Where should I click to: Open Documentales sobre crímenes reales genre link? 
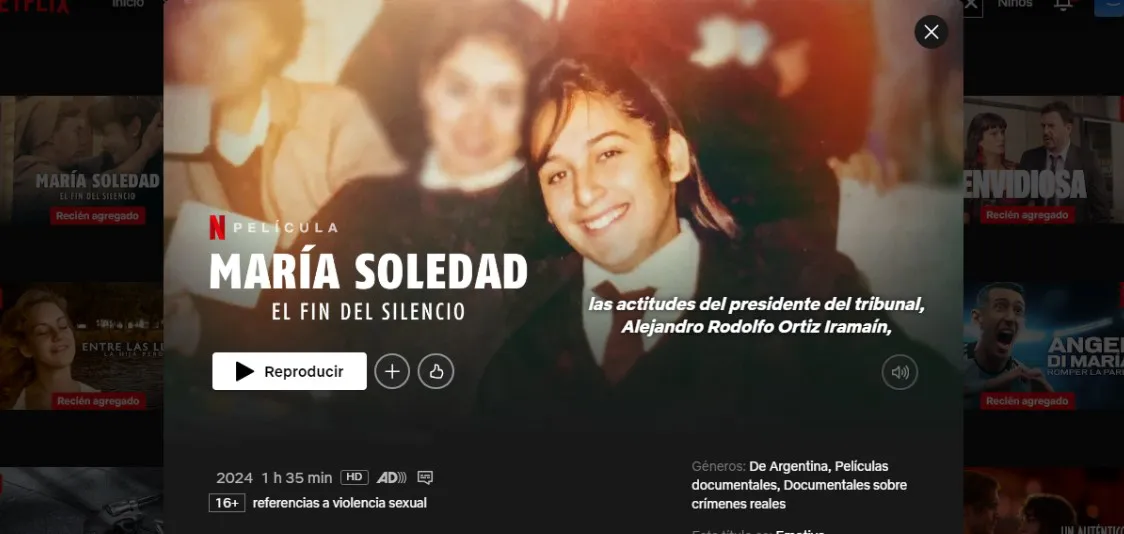point(799,495)
